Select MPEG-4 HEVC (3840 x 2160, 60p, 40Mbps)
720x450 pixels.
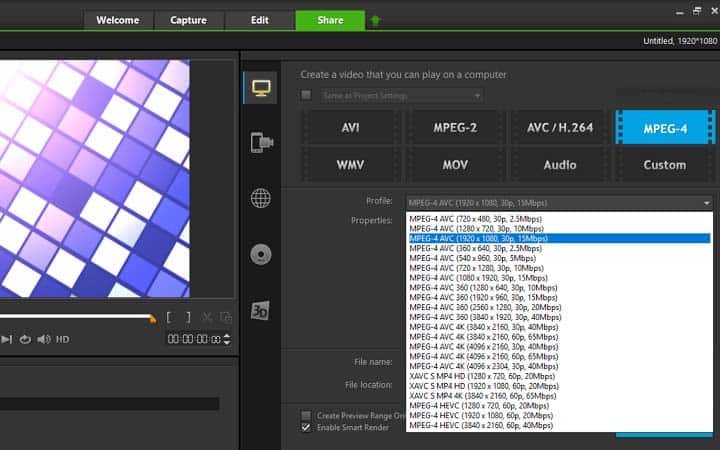point(559,425)
